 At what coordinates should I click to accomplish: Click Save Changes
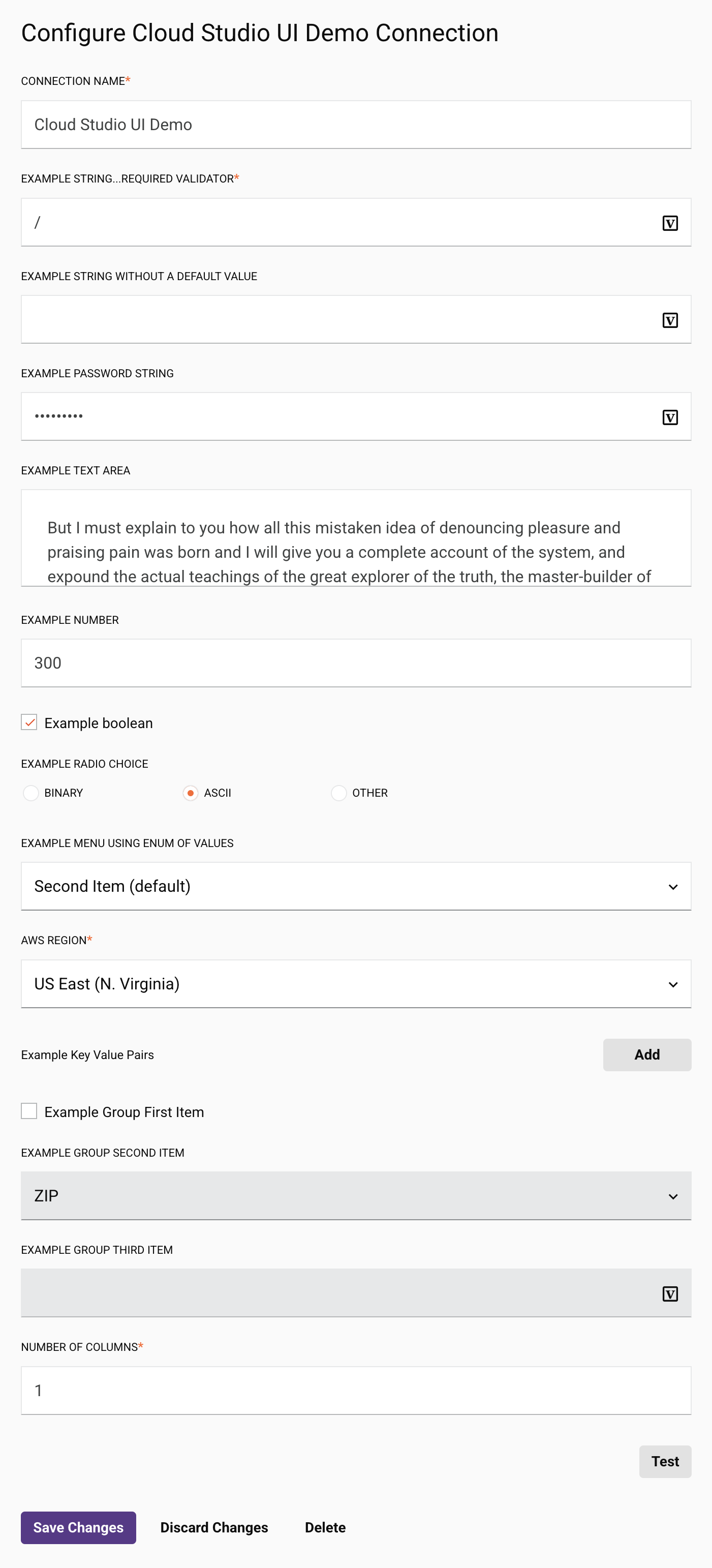(x=78, y=1527)
